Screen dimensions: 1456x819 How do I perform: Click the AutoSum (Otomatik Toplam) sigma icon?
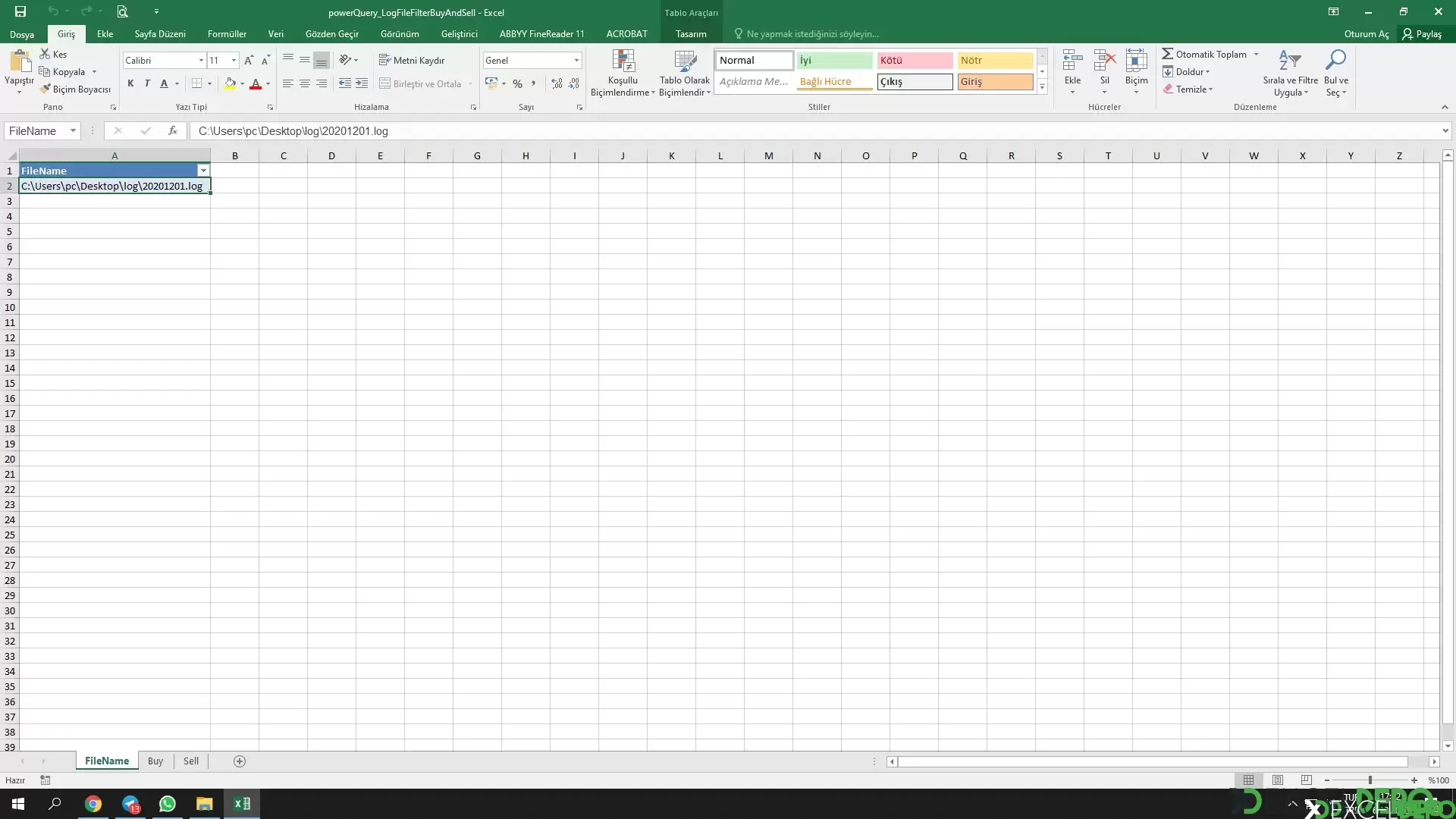(1167, 54)
